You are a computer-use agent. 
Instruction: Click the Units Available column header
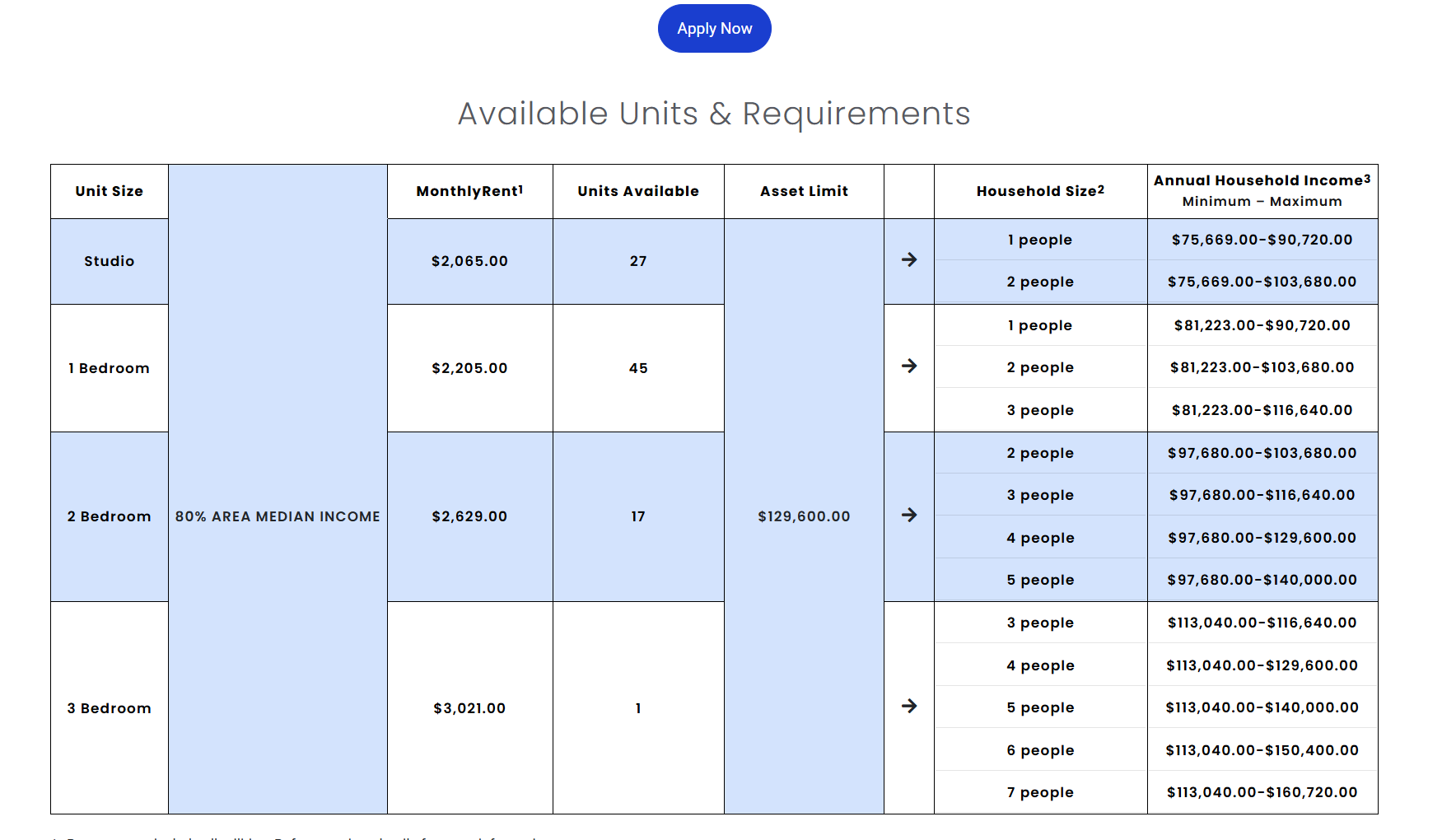pyautogui.click(x=638, y=191)
